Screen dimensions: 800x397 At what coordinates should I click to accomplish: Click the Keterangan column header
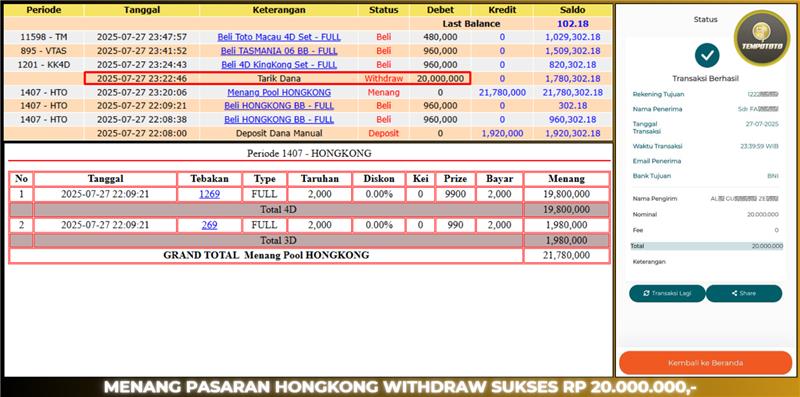pyautogui.click(x=279, y=10)
